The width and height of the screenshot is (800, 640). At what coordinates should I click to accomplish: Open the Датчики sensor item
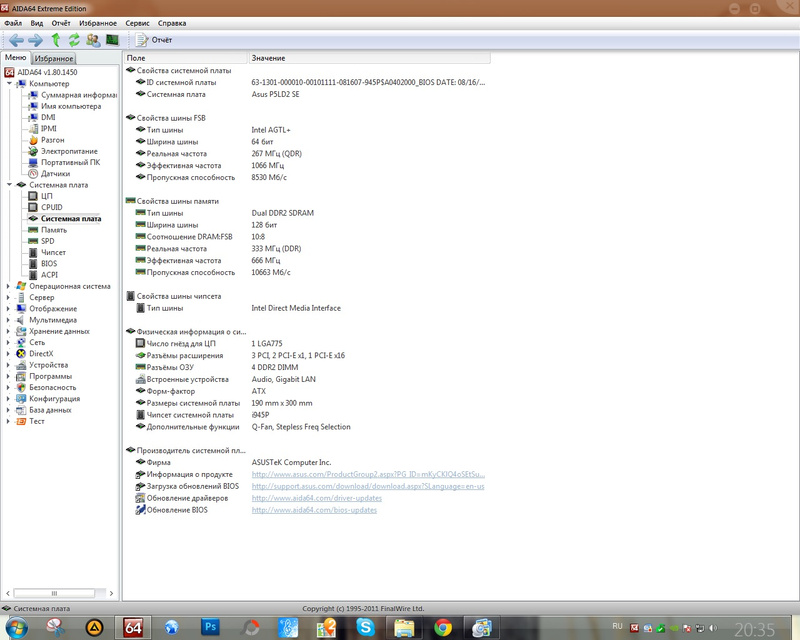click(55, 173)
